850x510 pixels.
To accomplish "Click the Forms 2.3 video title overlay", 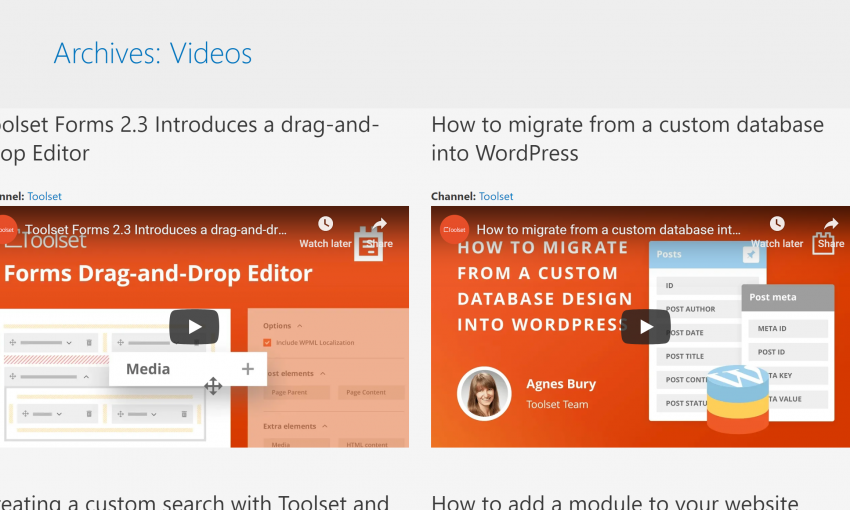I will pos(156,230).
